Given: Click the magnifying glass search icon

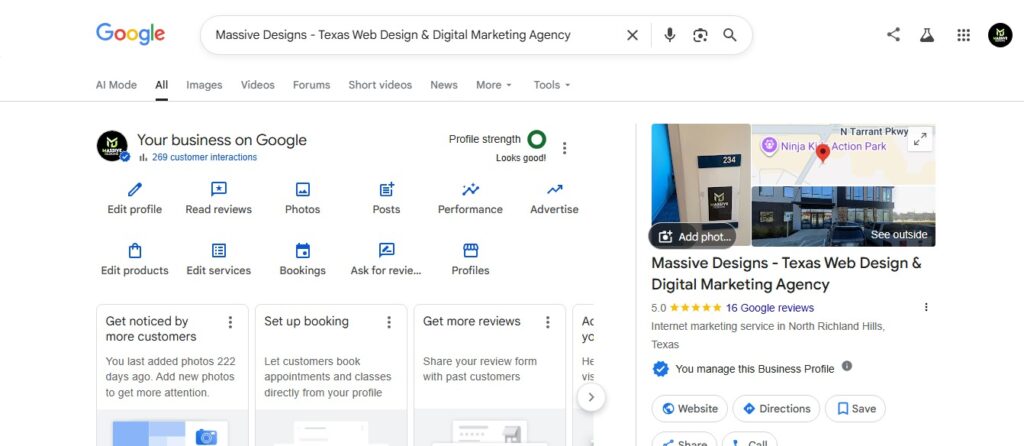Looking at the screenshot, I should 730,35.
